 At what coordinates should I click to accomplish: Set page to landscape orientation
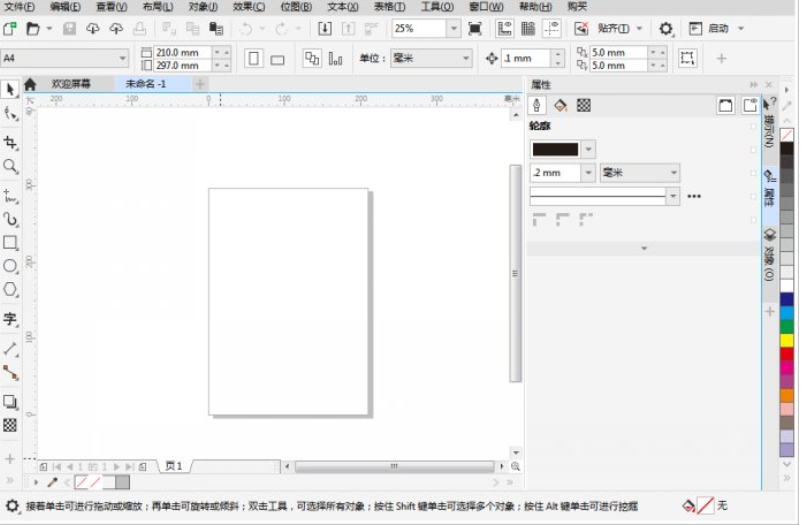[277, 59]
